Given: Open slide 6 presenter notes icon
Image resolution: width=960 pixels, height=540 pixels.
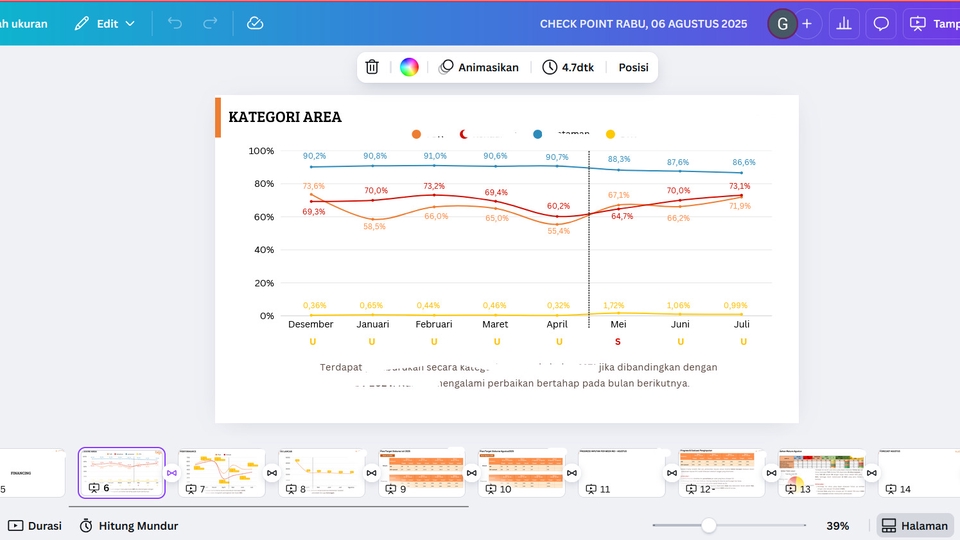Looking at the screenshot, I should click(94, 489).
